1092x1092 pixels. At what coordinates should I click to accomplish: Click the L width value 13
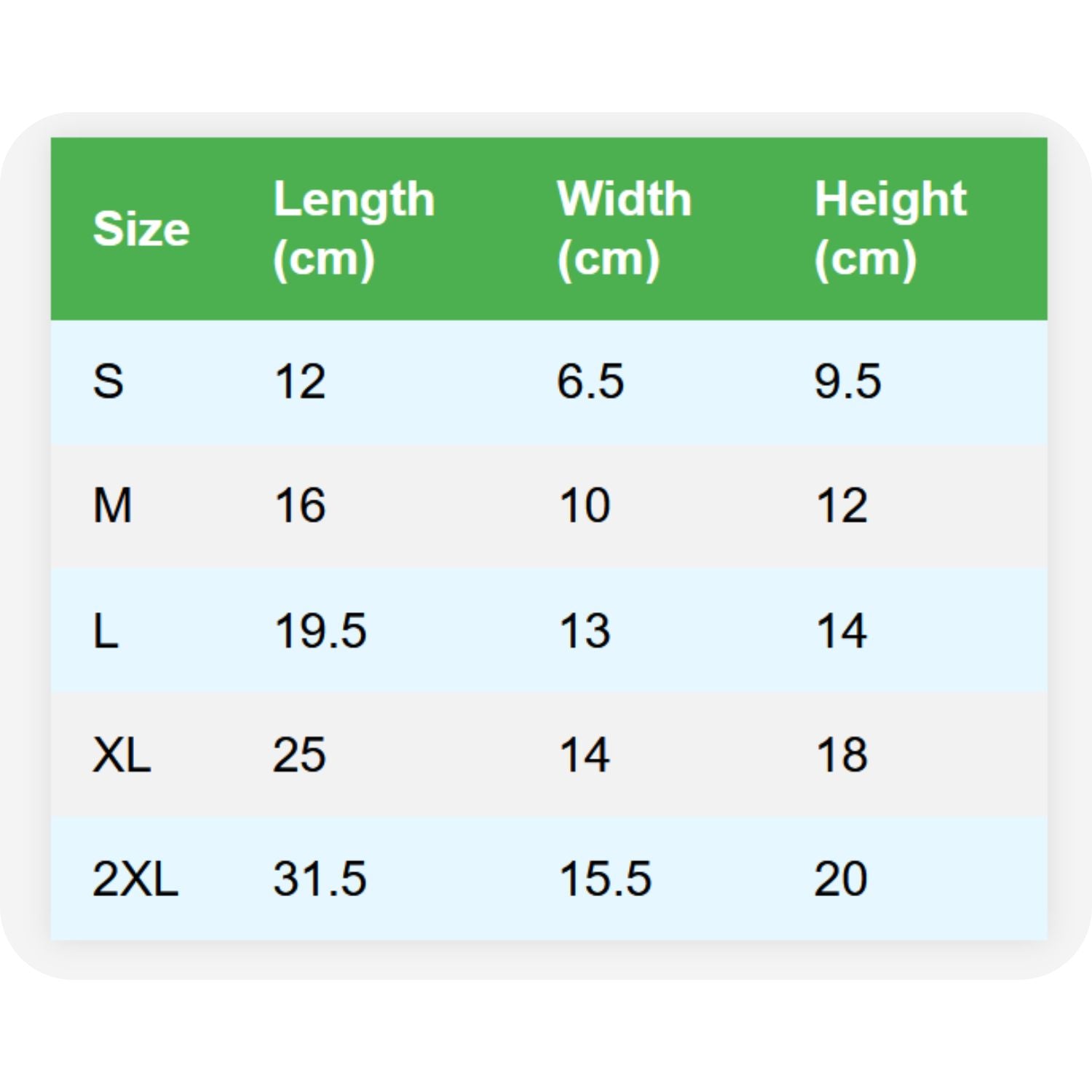[x=585, y=630]
